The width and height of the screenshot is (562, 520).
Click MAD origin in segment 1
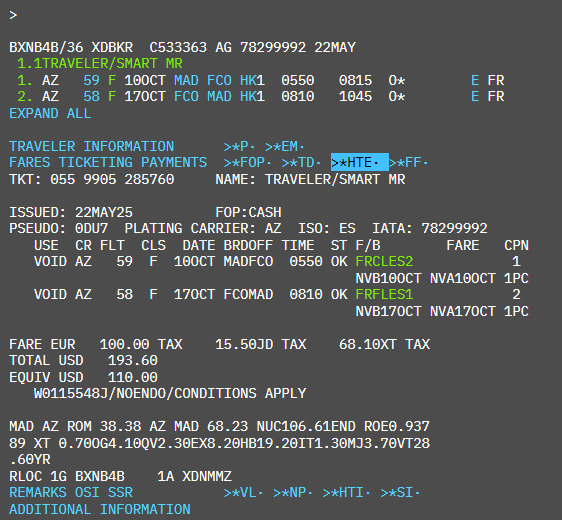point(186,80)
